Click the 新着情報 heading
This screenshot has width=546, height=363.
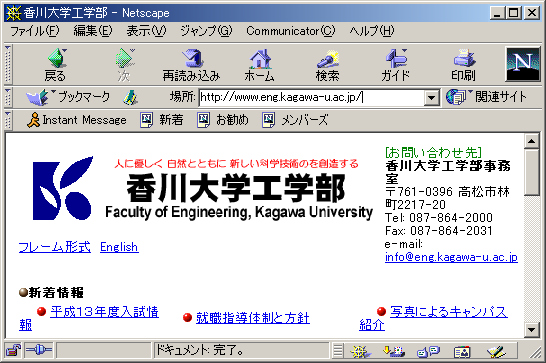click(56, 293)
